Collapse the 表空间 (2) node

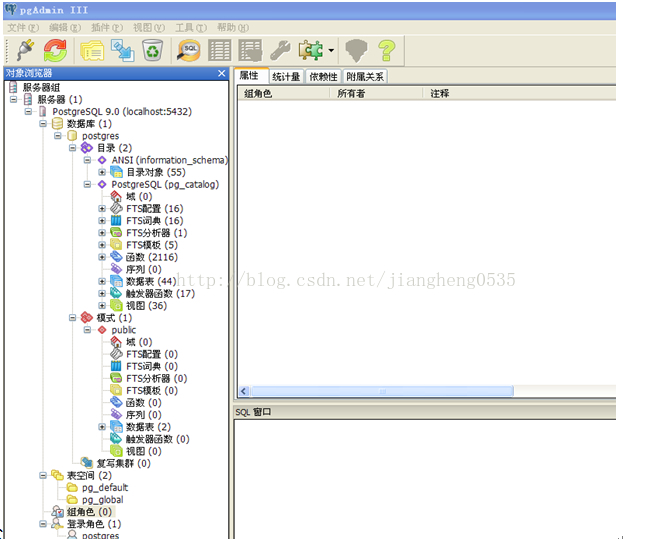coord(43,476)
